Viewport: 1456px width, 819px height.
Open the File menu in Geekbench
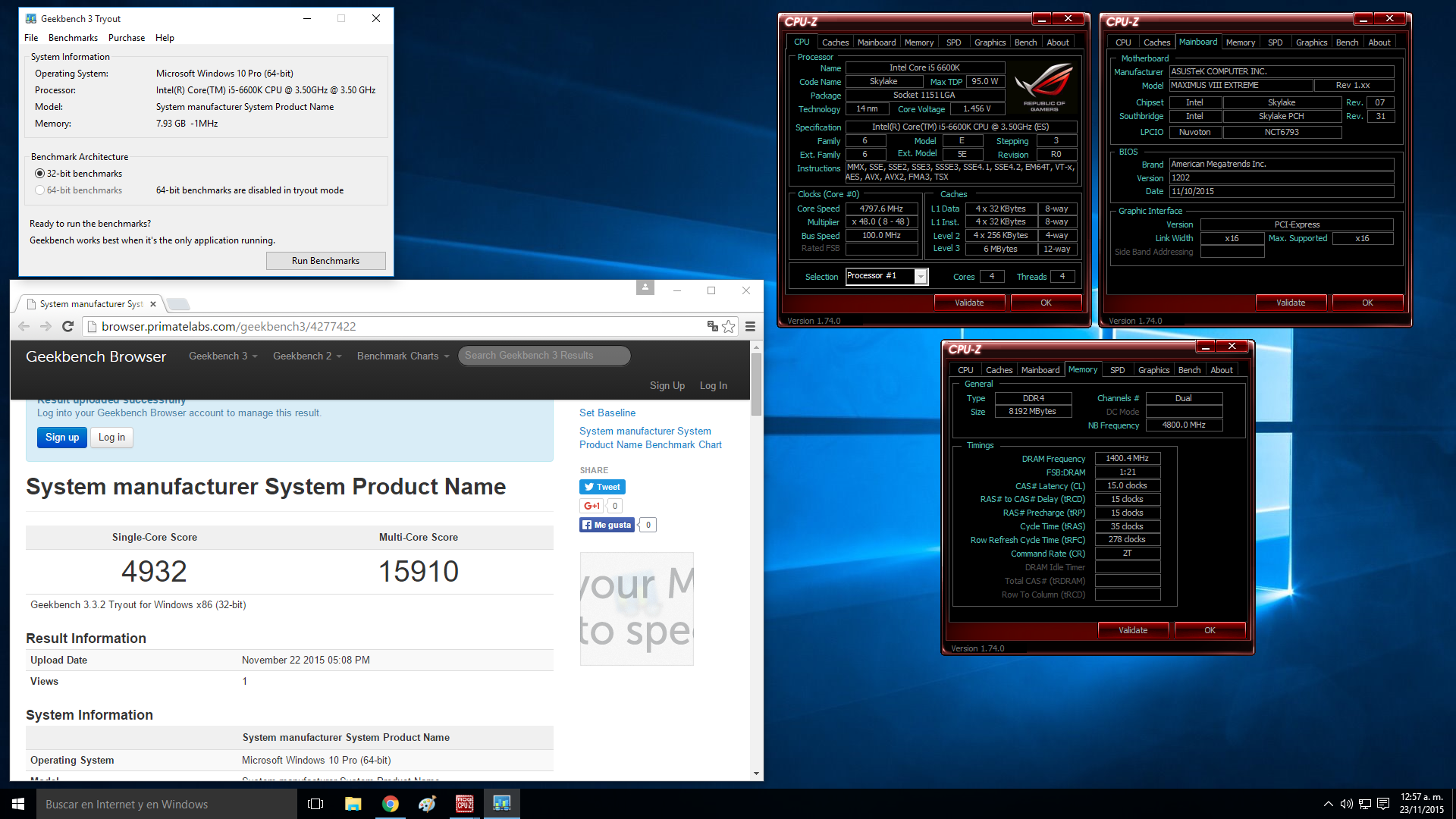click(x=31, y=38)
